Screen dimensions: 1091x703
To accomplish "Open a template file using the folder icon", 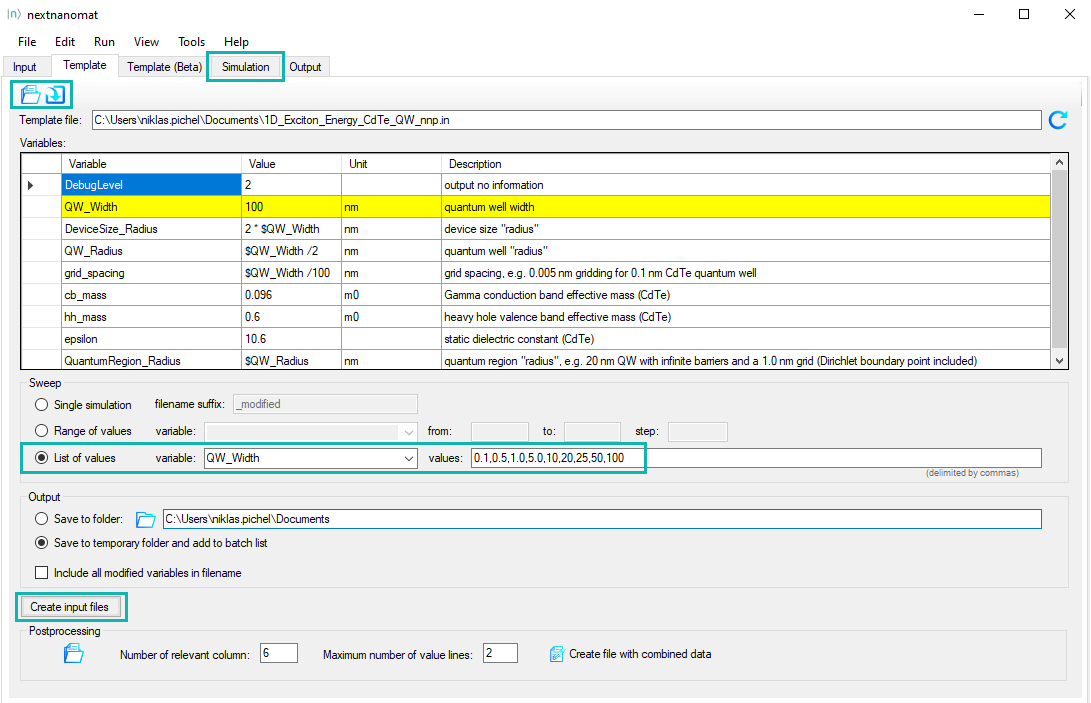I will (x=29, y=94).
